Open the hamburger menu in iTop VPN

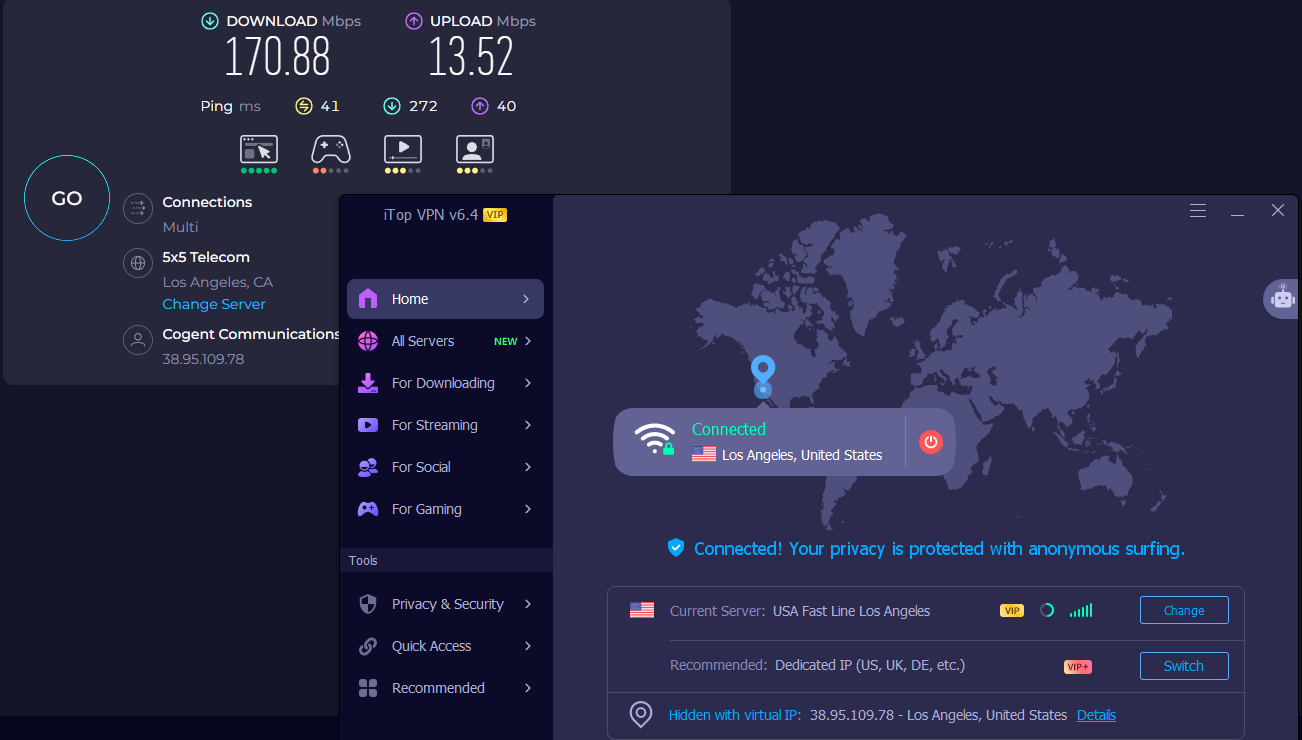tap(1197, 211)
